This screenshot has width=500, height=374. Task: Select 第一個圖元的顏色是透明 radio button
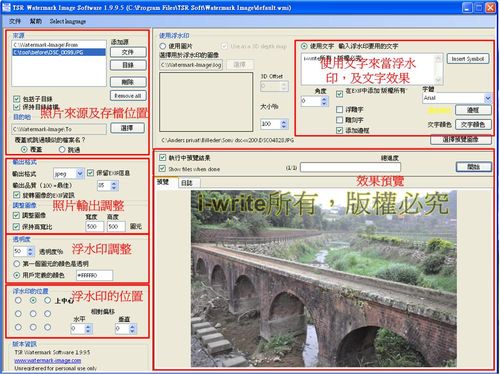pos(17,264)
